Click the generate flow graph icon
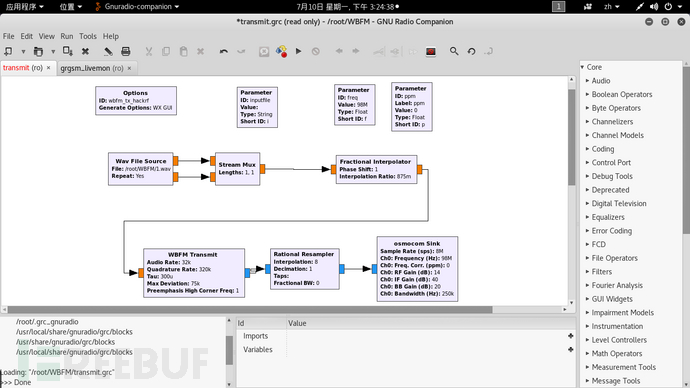 [x=281, y=51]
